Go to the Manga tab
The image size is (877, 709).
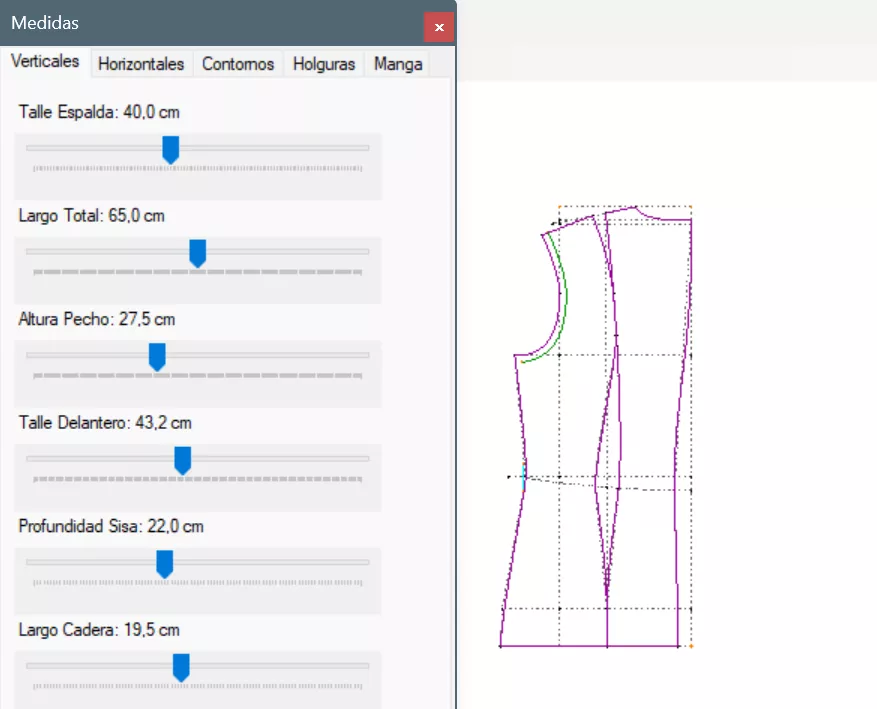tap(398, 64)
